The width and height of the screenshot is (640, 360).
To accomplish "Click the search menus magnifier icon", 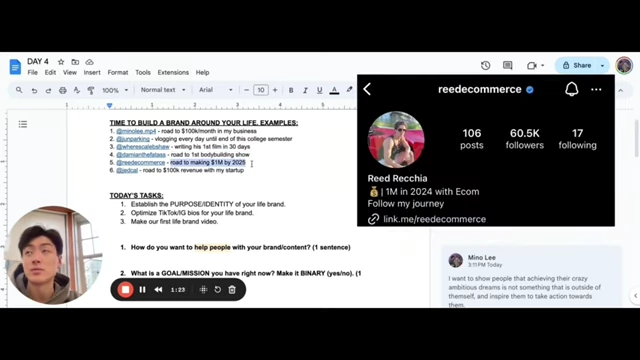I will coord(19,90).
